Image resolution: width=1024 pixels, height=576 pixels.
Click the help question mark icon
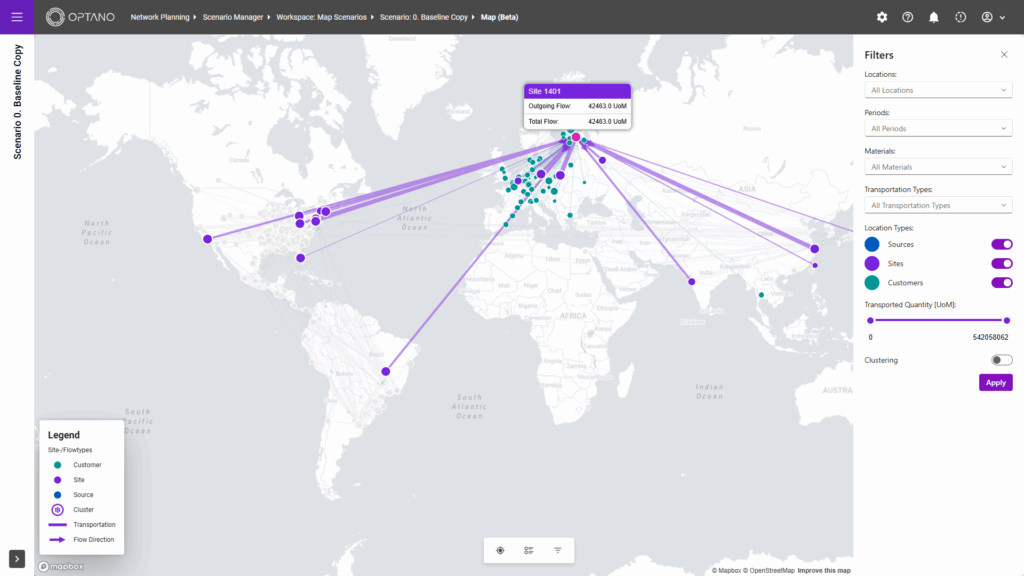click(907, 17)
